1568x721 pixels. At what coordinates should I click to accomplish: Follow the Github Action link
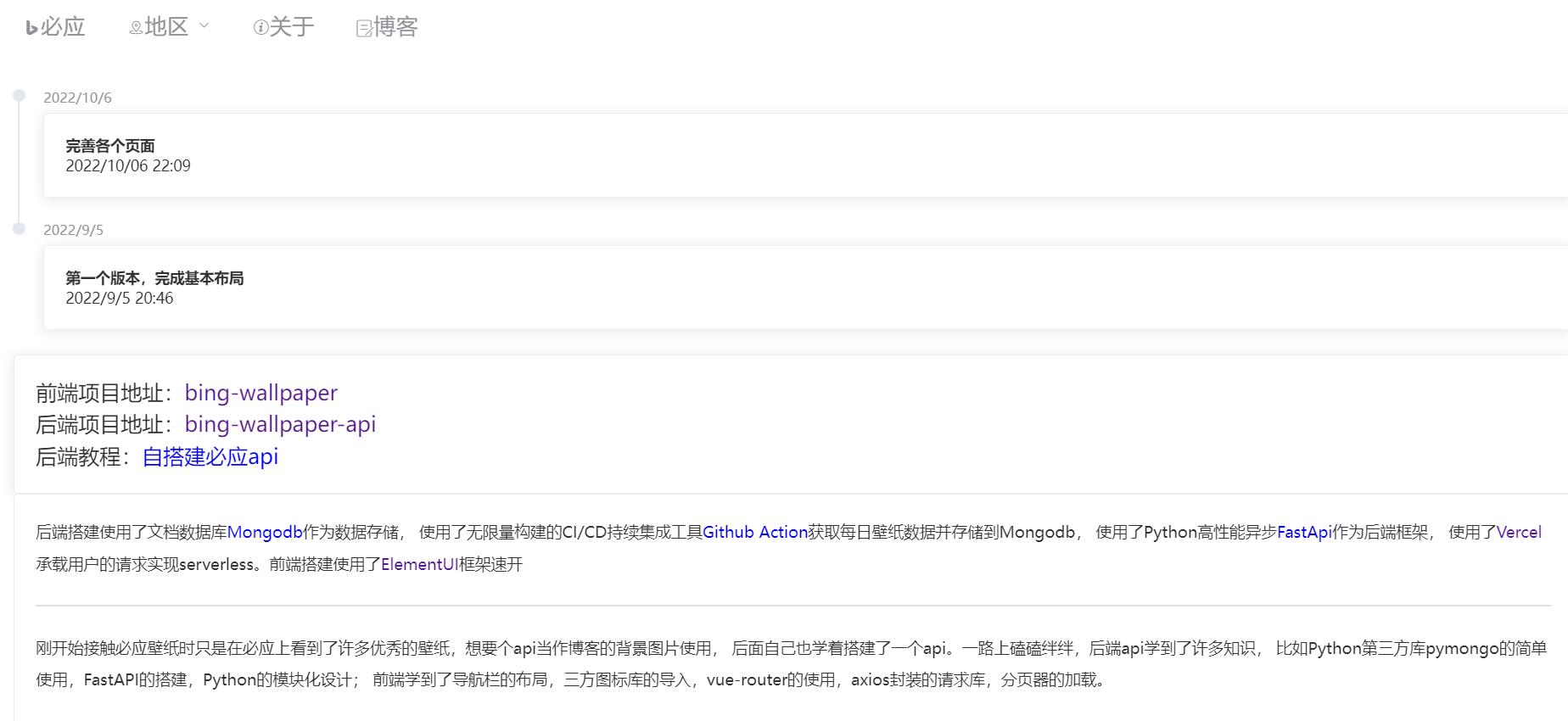754,533
